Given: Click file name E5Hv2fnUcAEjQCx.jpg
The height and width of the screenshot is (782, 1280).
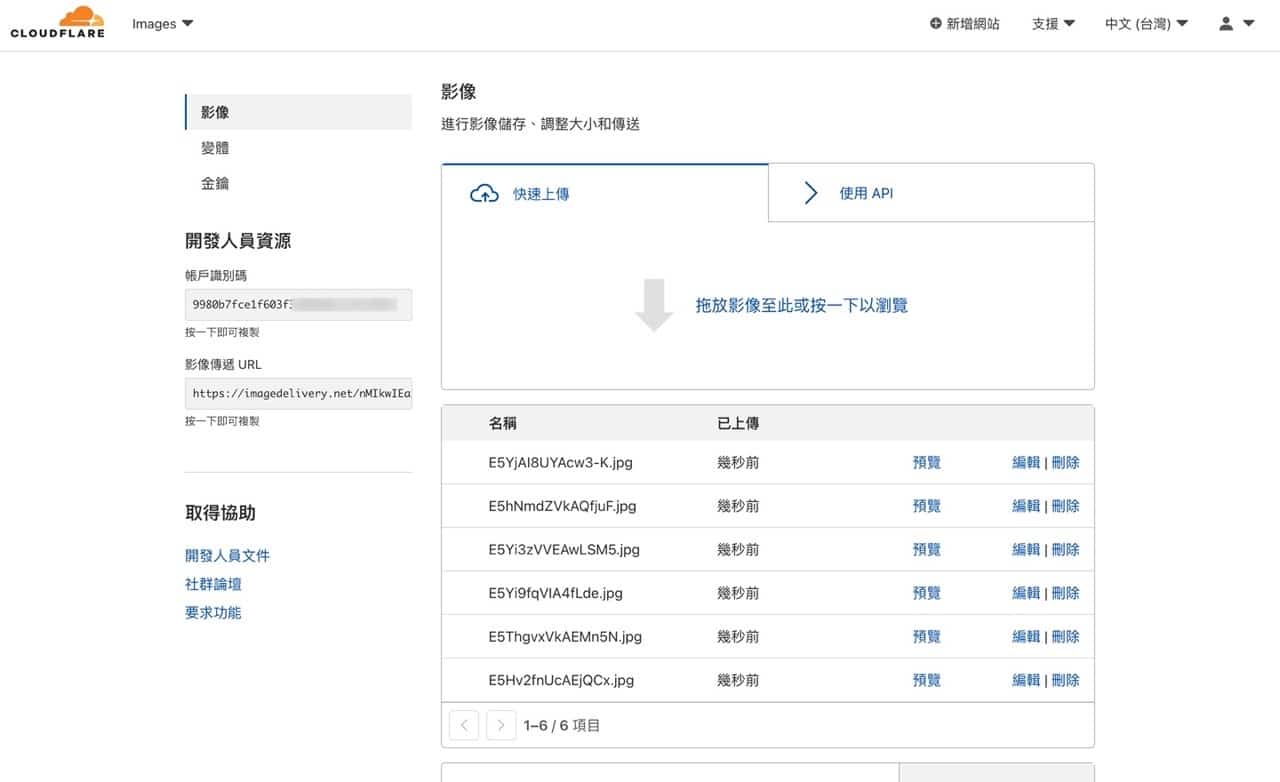Looking at the screenshot, I should pyautogui.click(x=561, y=680).
